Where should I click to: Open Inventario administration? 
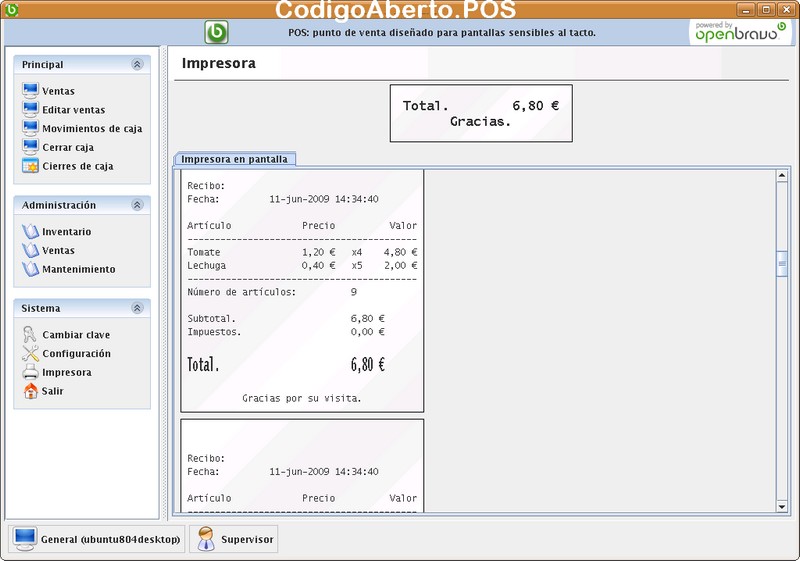click(66, 232)
